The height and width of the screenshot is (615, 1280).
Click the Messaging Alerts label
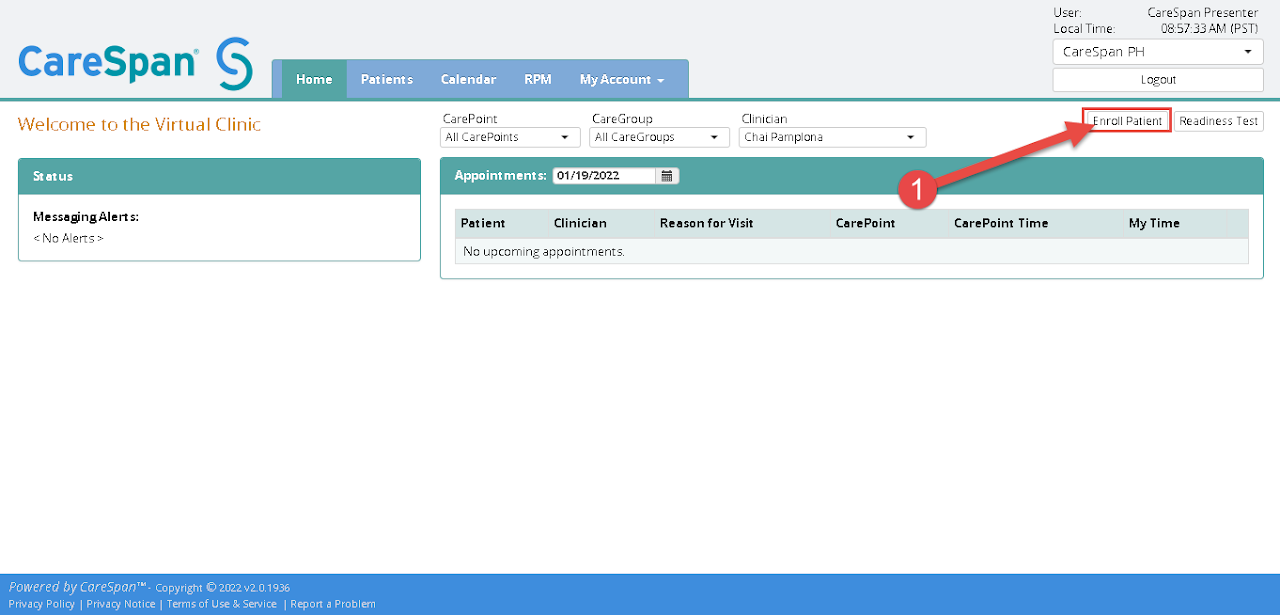86,216
